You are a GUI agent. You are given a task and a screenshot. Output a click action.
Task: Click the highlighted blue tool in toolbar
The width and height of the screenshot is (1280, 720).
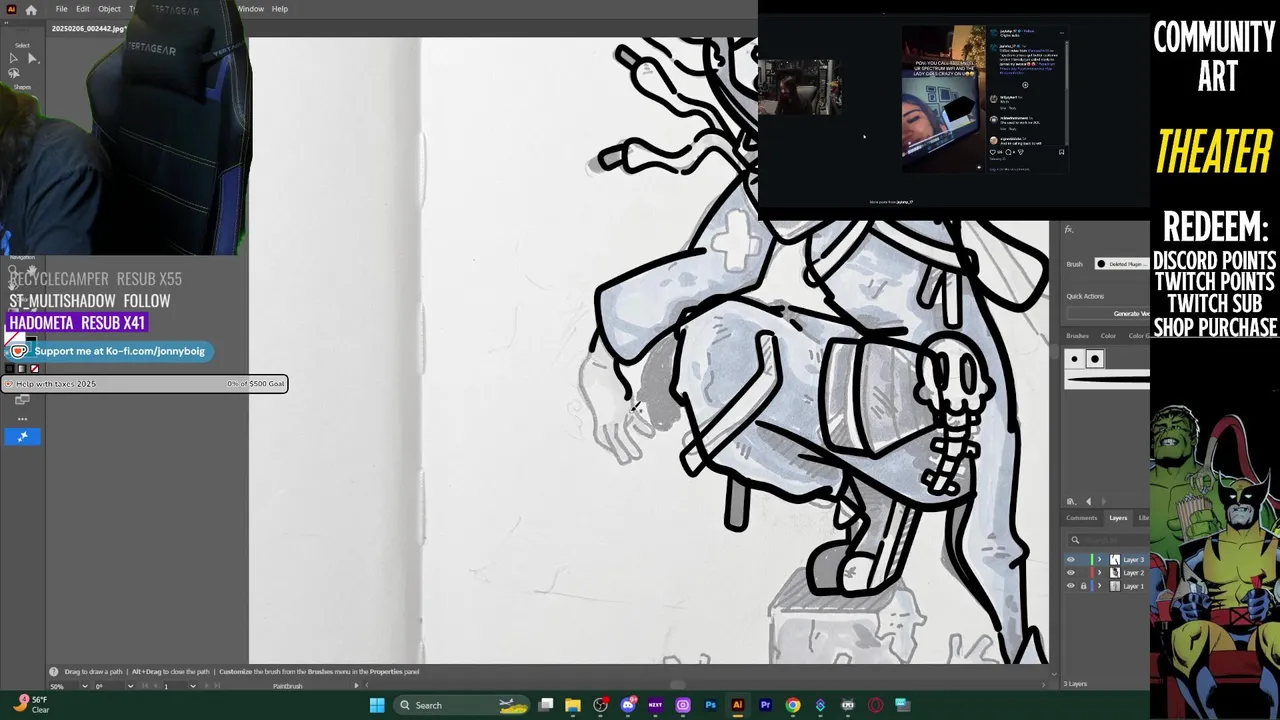[x=22, y=436]
